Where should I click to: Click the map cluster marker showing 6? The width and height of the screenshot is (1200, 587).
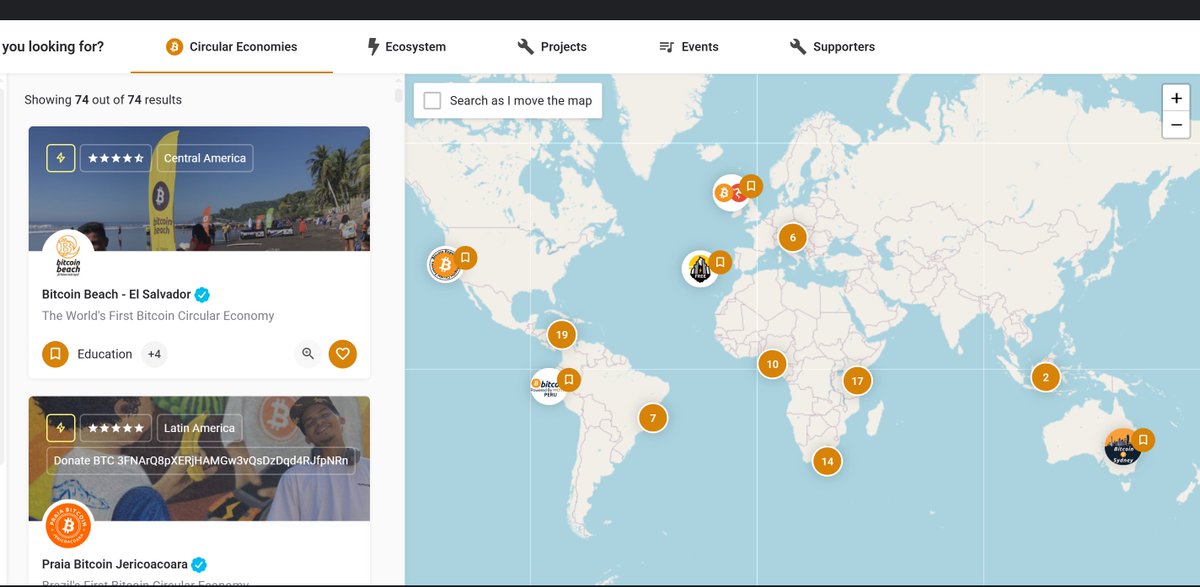[x=792, y=238]
